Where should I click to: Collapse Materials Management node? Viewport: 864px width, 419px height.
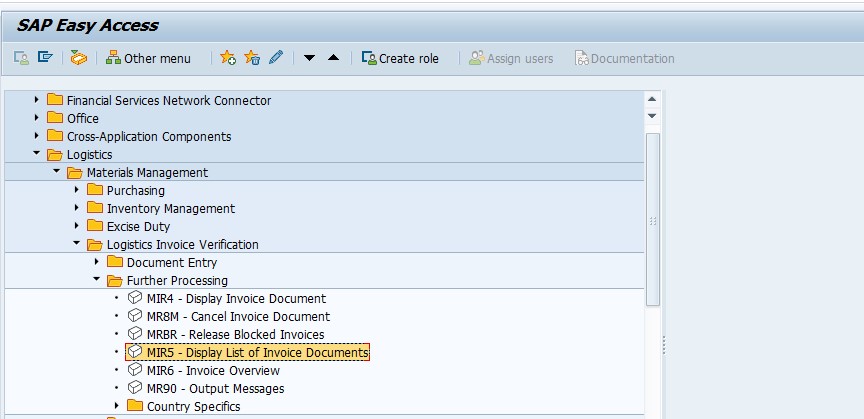point(56,171)
